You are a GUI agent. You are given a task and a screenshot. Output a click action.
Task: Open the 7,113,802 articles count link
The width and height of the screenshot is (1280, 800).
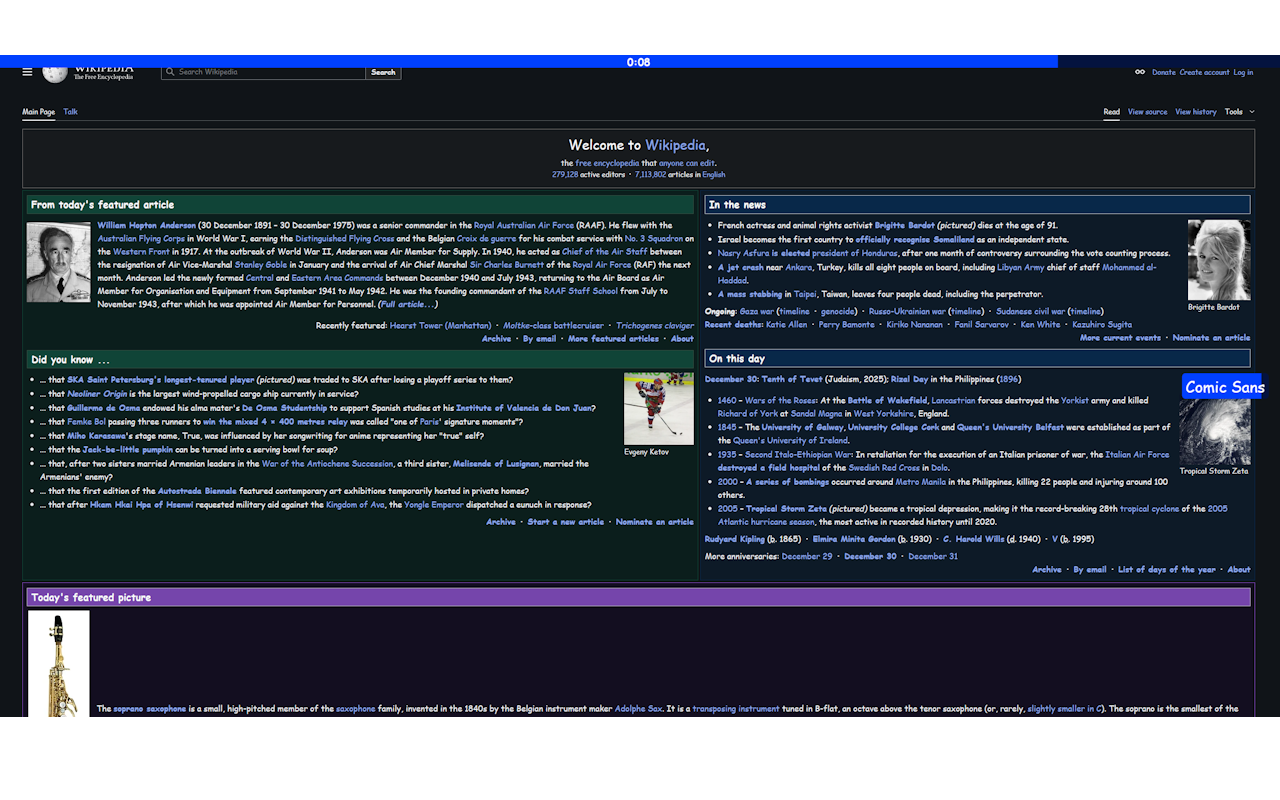650,174
